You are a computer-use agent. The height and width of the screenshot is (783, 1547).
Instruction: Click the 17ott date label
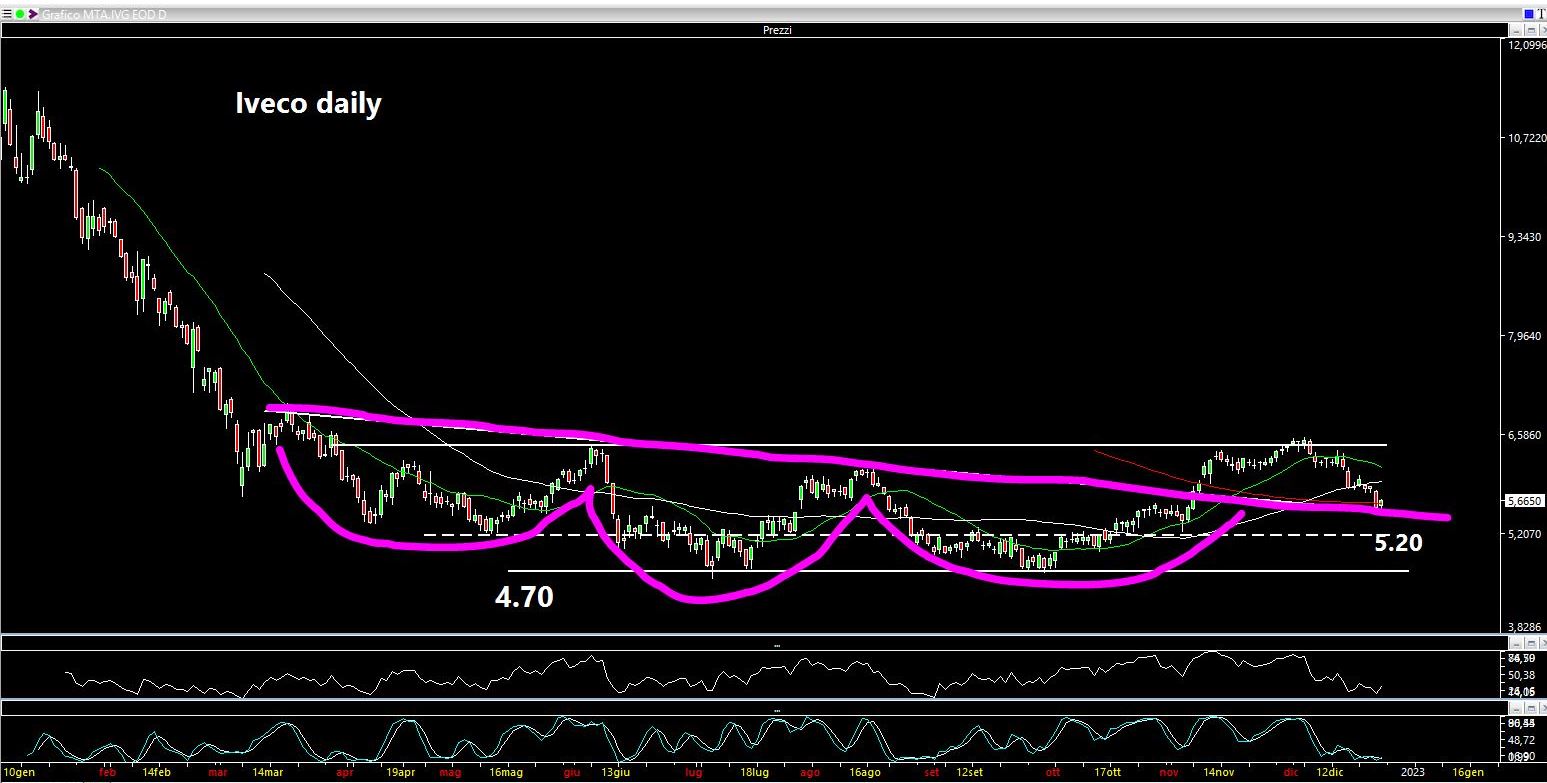tap(1110, 773)
